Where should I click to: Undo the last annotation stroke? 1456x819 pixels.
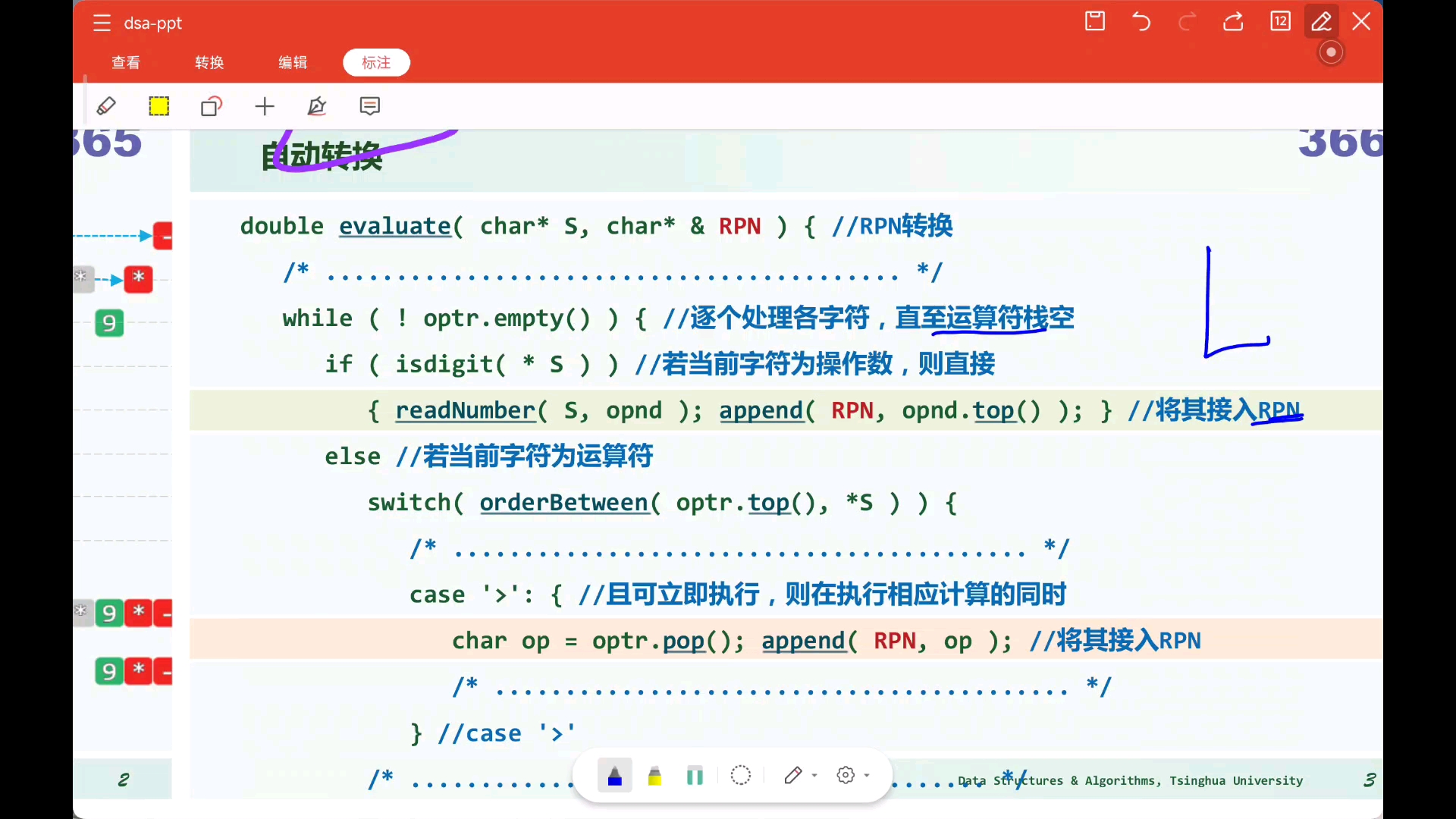click(x=1141, y=21)
